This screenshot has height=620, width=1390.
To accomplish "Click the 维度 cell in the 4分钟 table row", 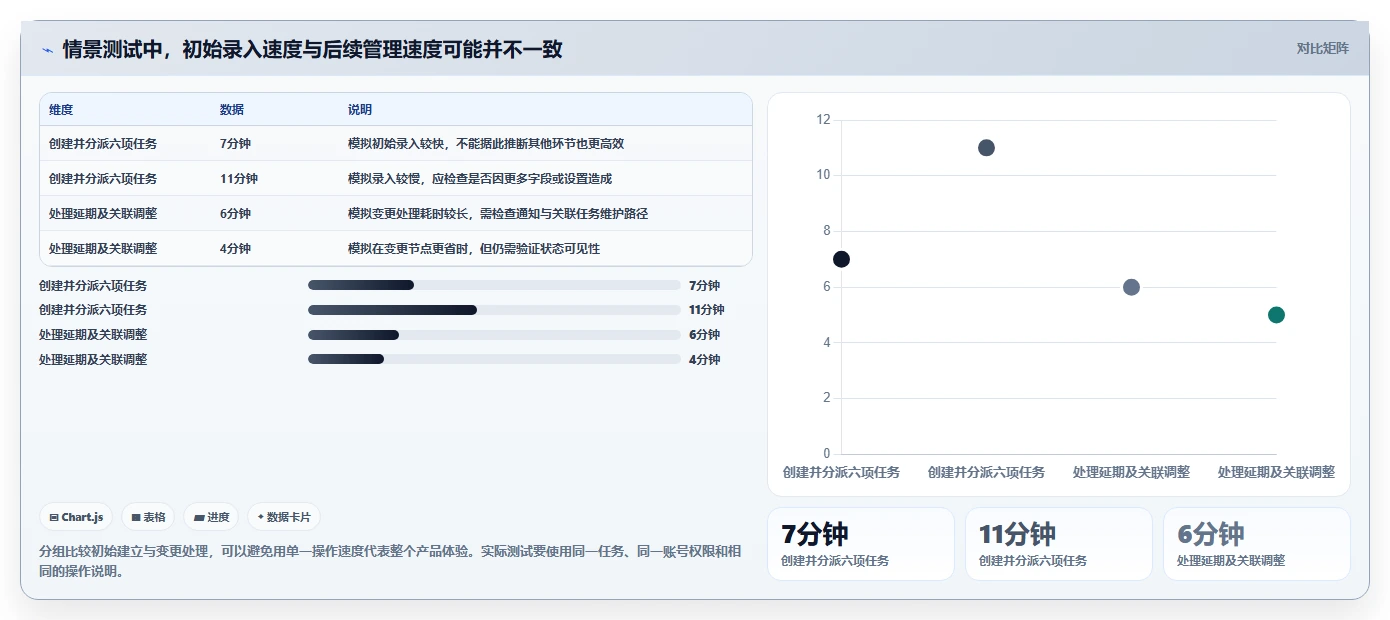I will (103, 248).
